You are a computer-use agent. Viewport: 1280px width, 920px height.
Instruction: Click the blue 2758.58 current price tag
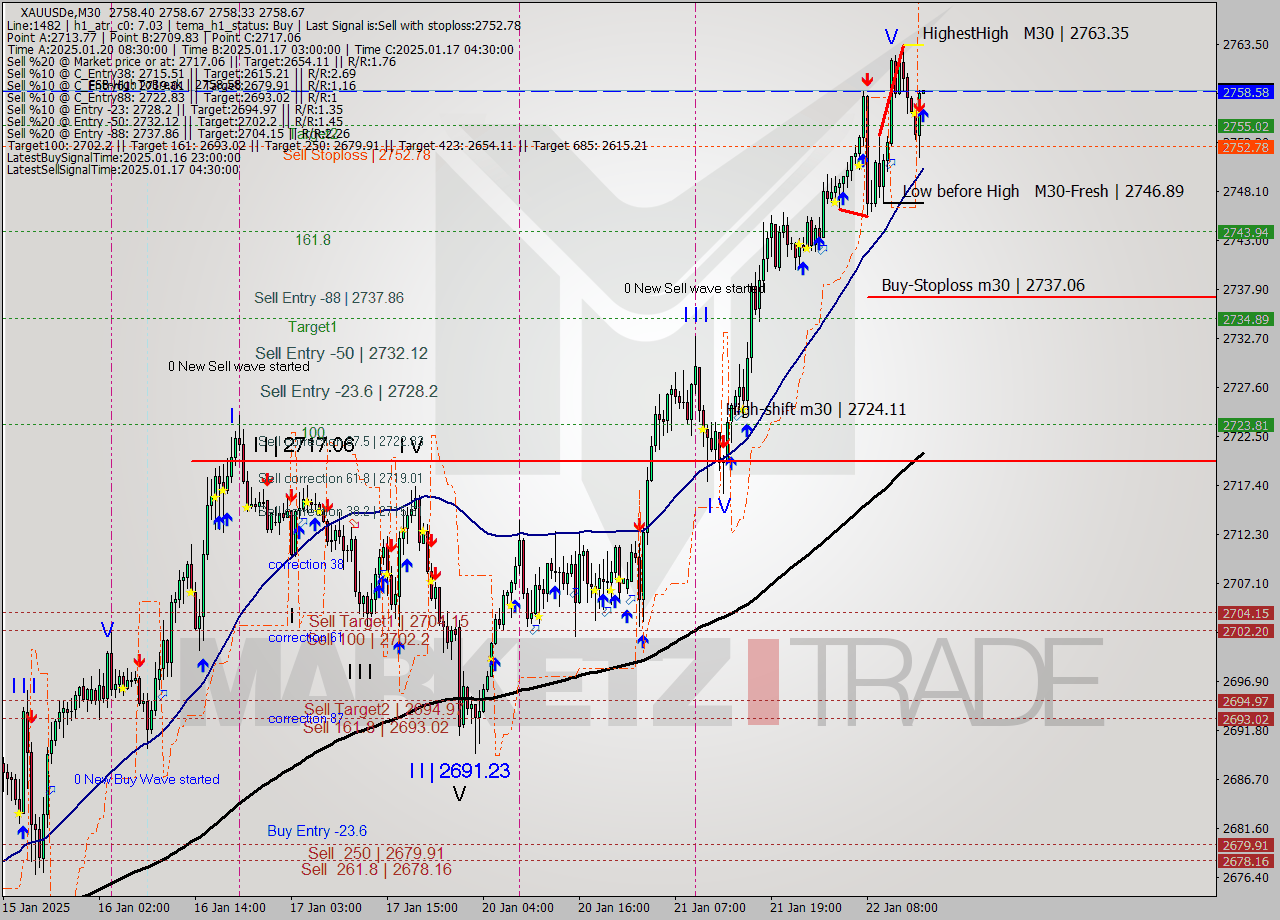[x=1246, y=92]
